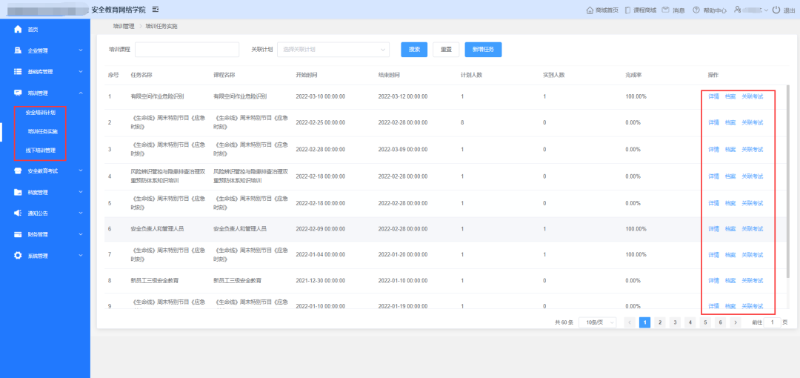Click the gear icon of 系统管理
The height and width of the screenshot is (378, 800).
18,256
